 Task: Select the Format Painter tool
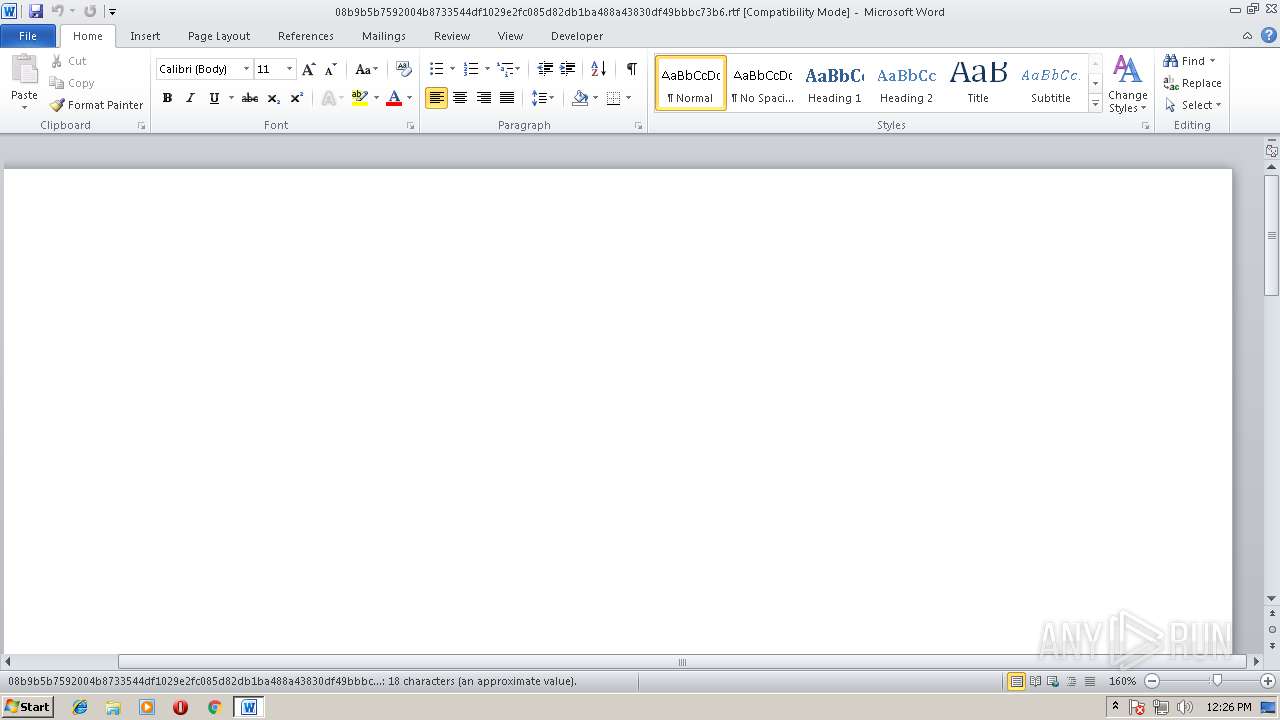96,105
